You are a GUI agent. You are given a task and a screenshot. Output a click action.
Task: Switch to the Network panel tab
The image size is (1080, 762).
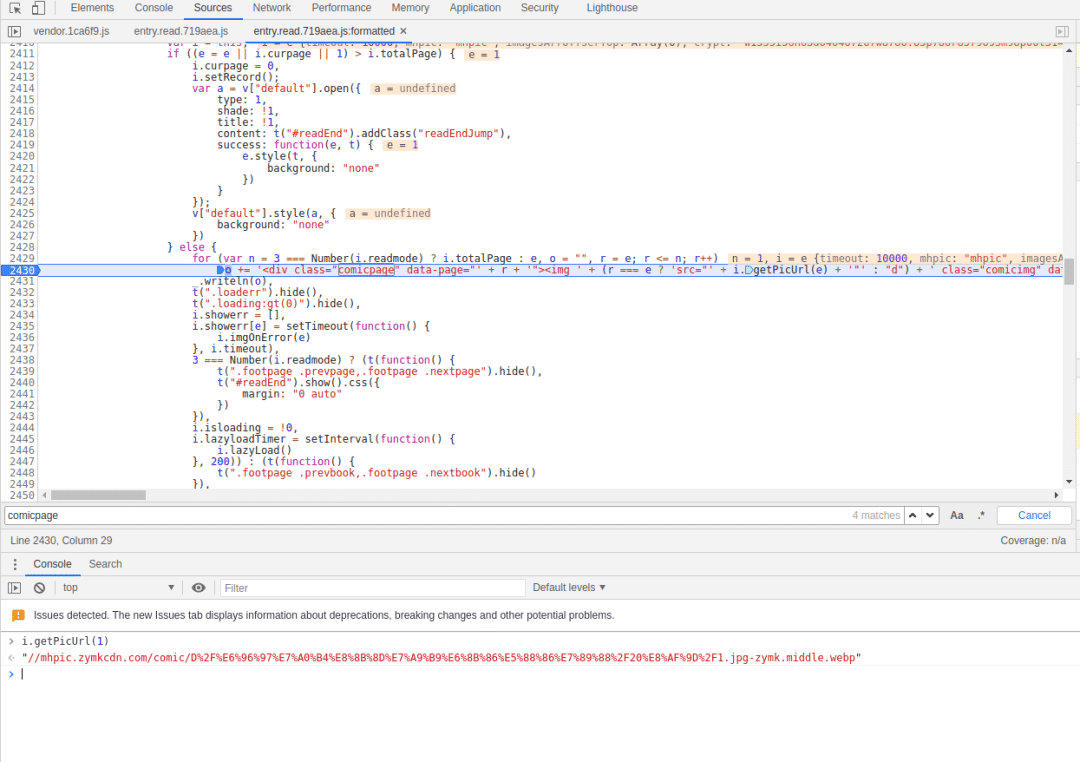pyautogui.click(x=272, y=8)
